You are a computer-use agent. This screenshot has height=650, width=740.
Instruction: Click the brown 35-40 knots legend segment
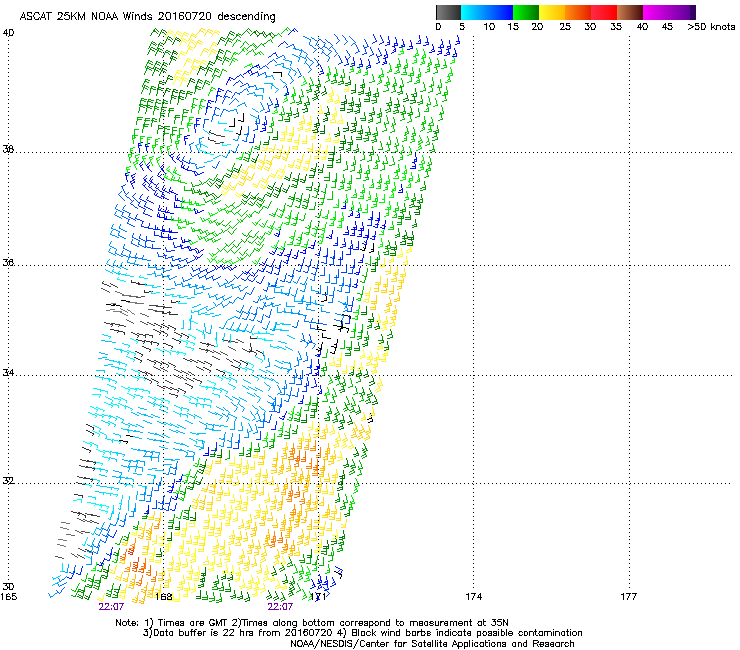tap(630, 12)
